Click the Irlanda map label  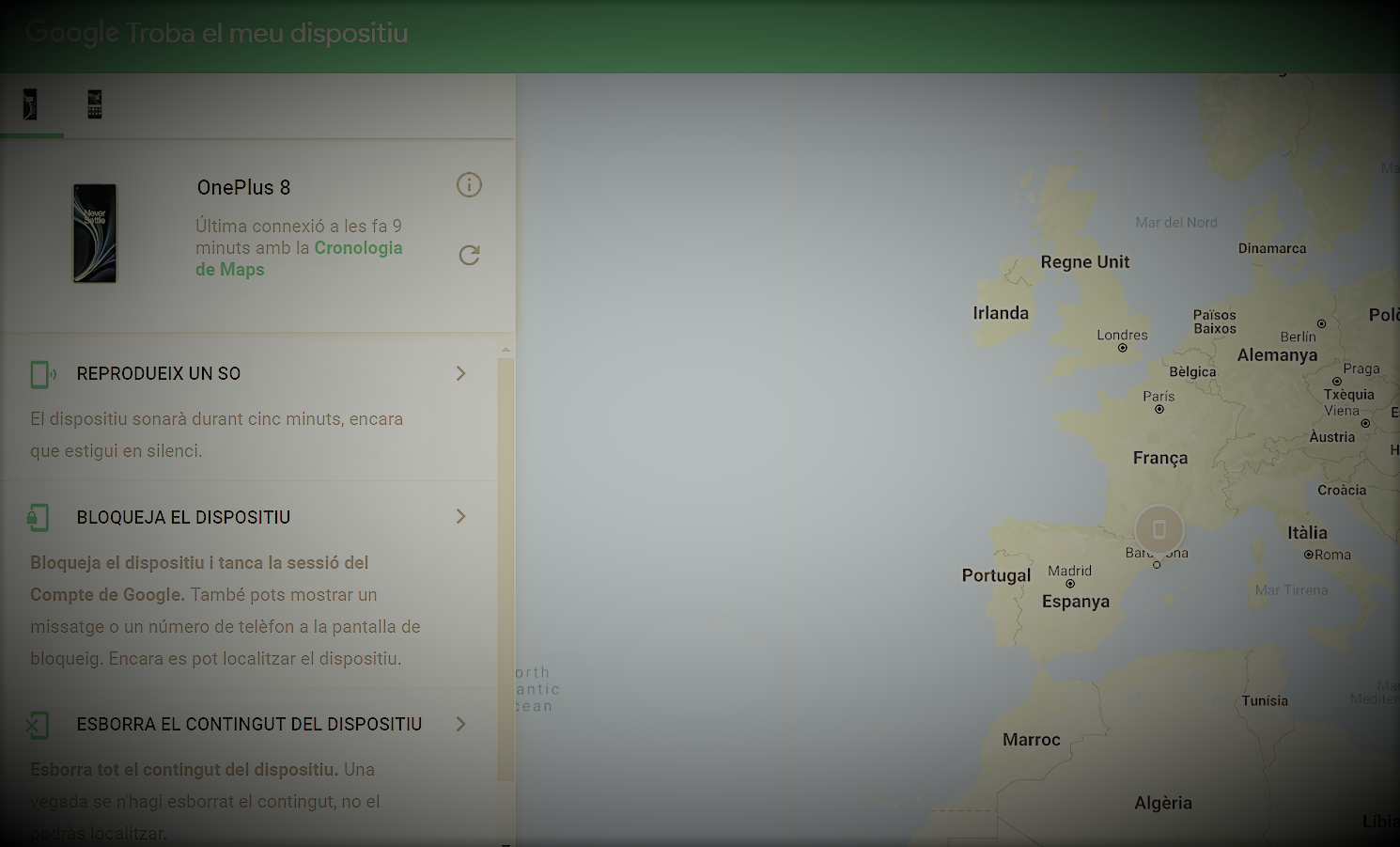1001,313
